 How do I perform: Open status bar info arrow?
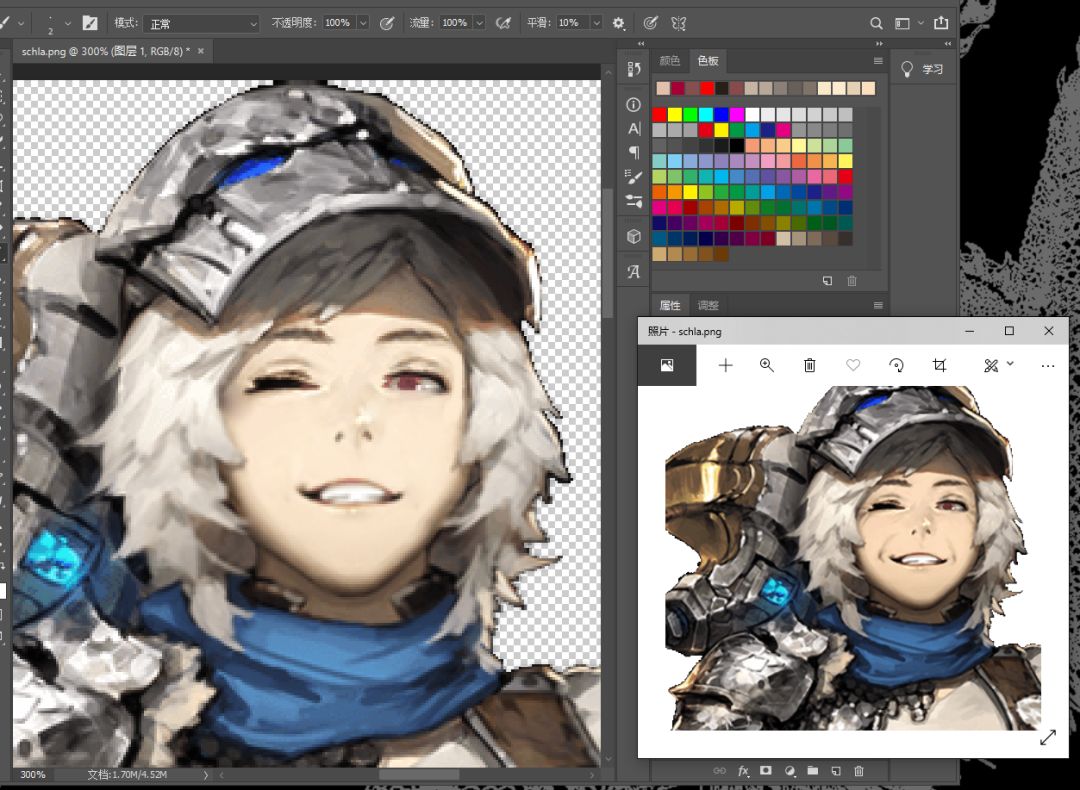[x=205, y=775]
